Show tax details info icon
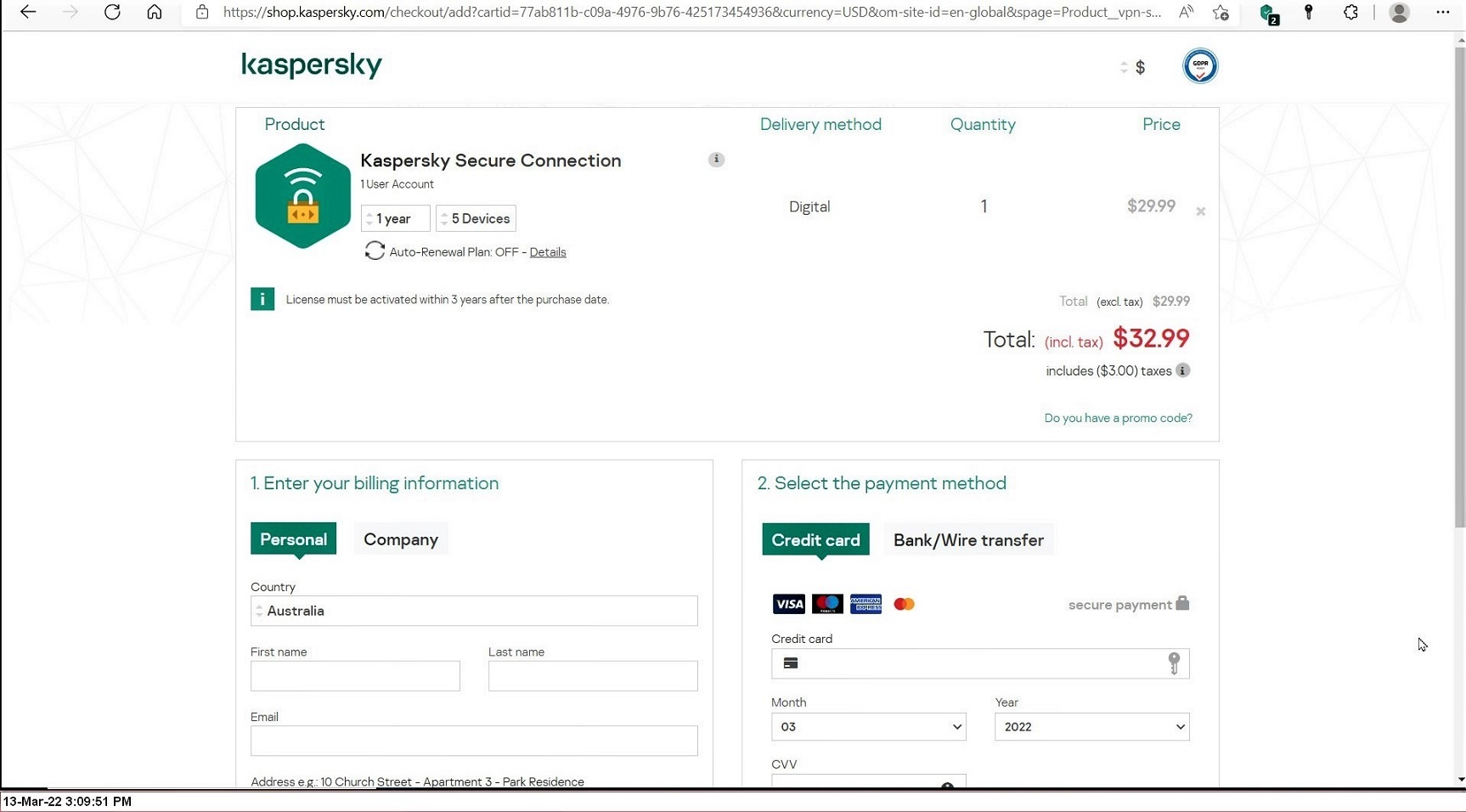The width and height of the screenshot is (1466, 812). point(1182,370)
